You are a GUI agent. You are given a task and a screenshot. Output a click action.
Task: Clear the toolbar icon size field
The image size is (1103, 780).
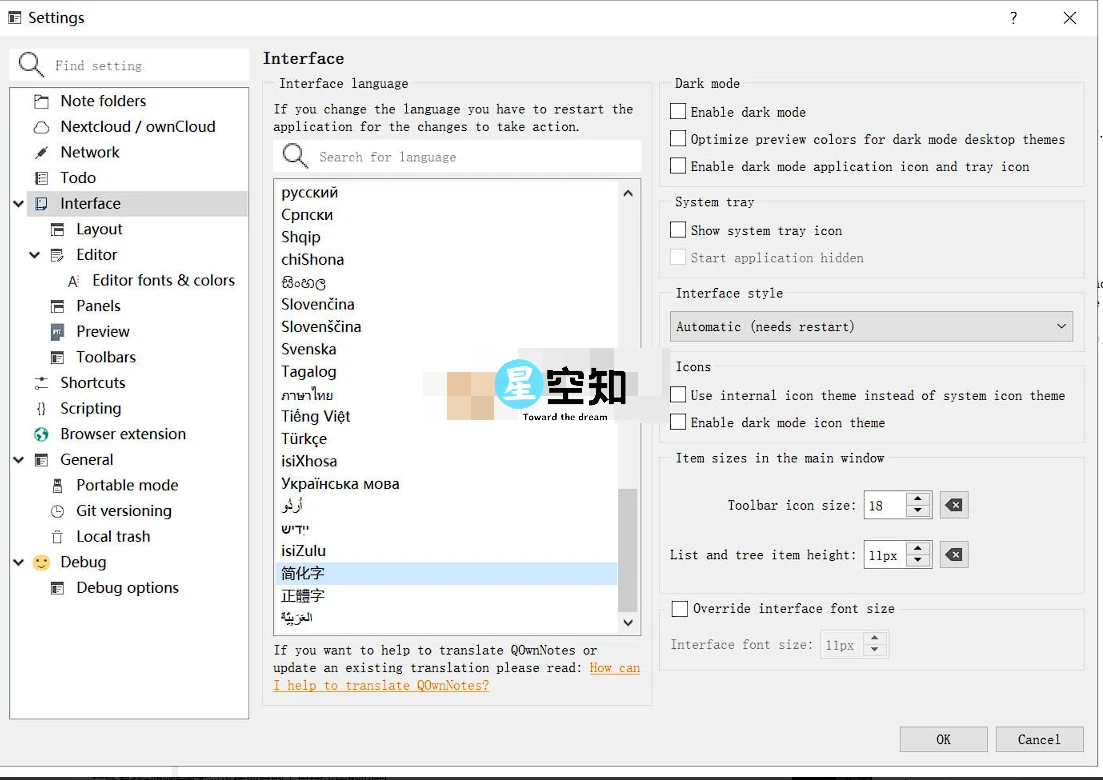(x=953, y=505)
